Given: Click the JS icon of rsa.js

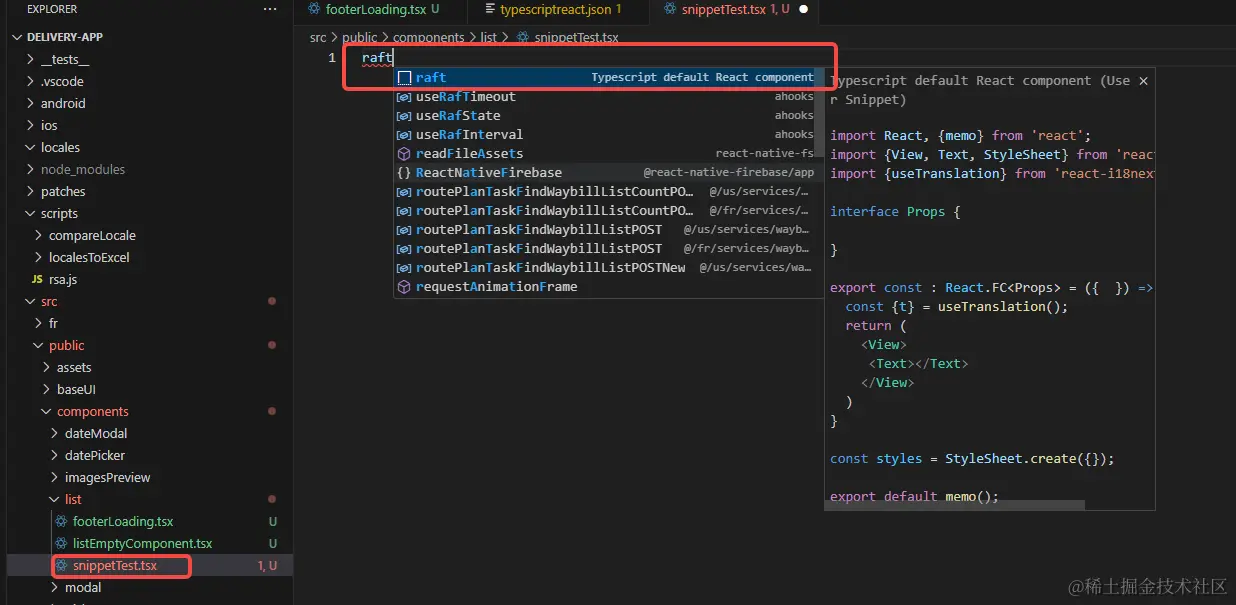Looking at the screenshot, I should 38,279.
